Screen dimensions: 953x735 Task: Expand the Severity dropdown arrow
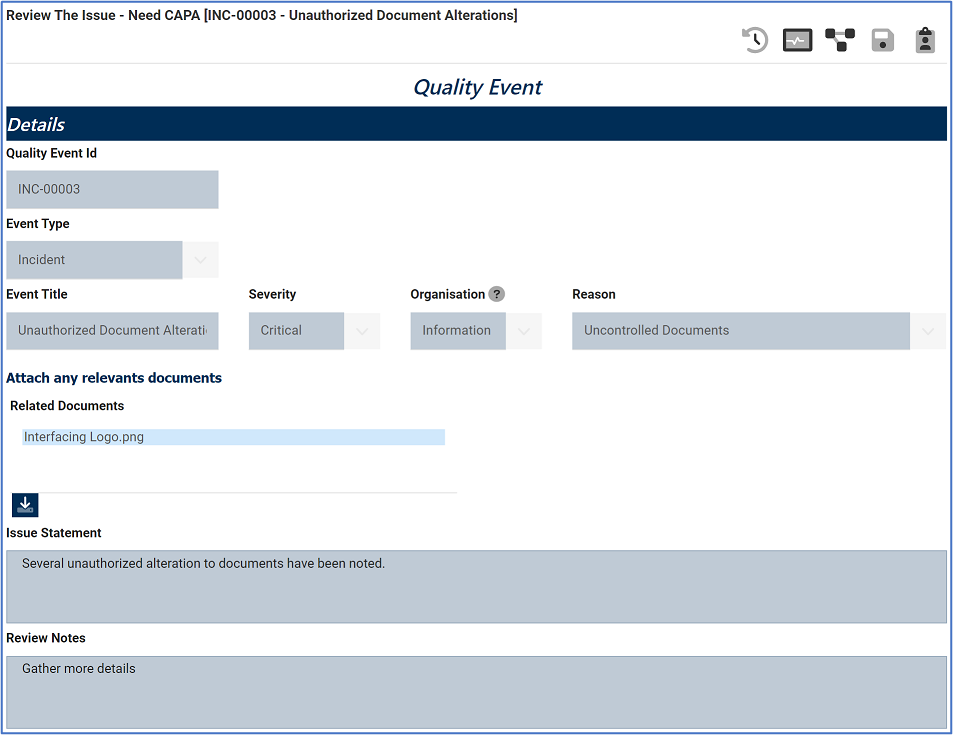tap(362, 331)
